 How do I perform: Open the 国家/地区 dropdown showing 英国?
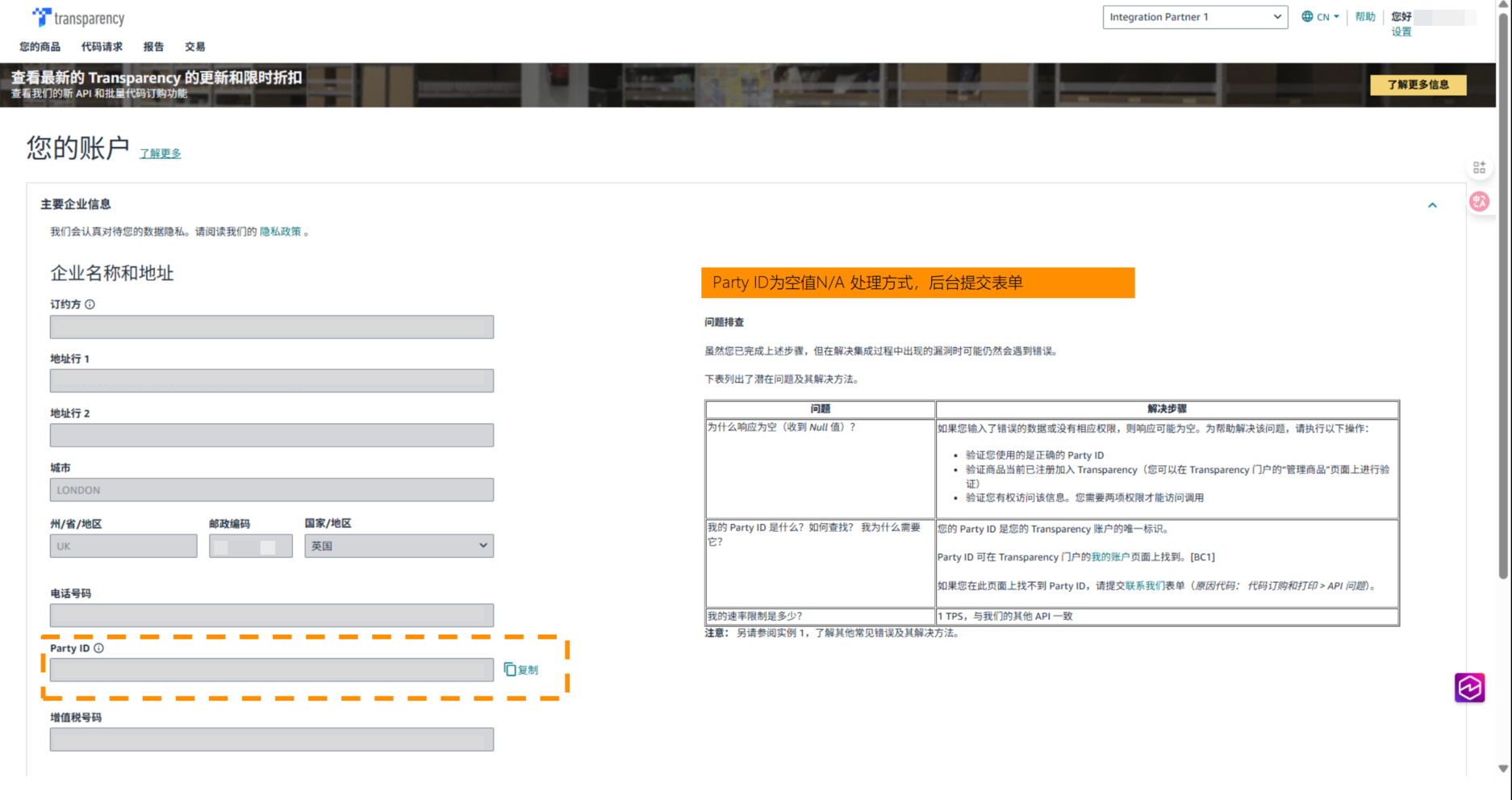[399, 546]
